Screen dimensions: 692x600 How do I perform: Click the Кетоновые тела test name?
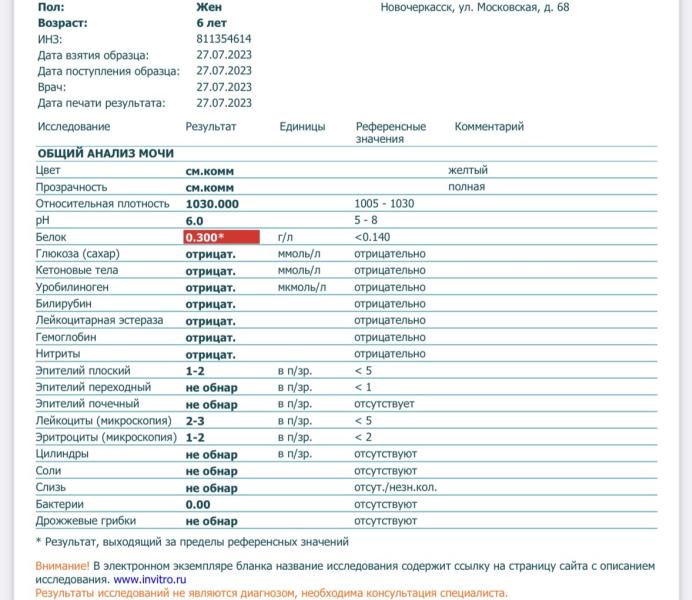coord(77,270)
